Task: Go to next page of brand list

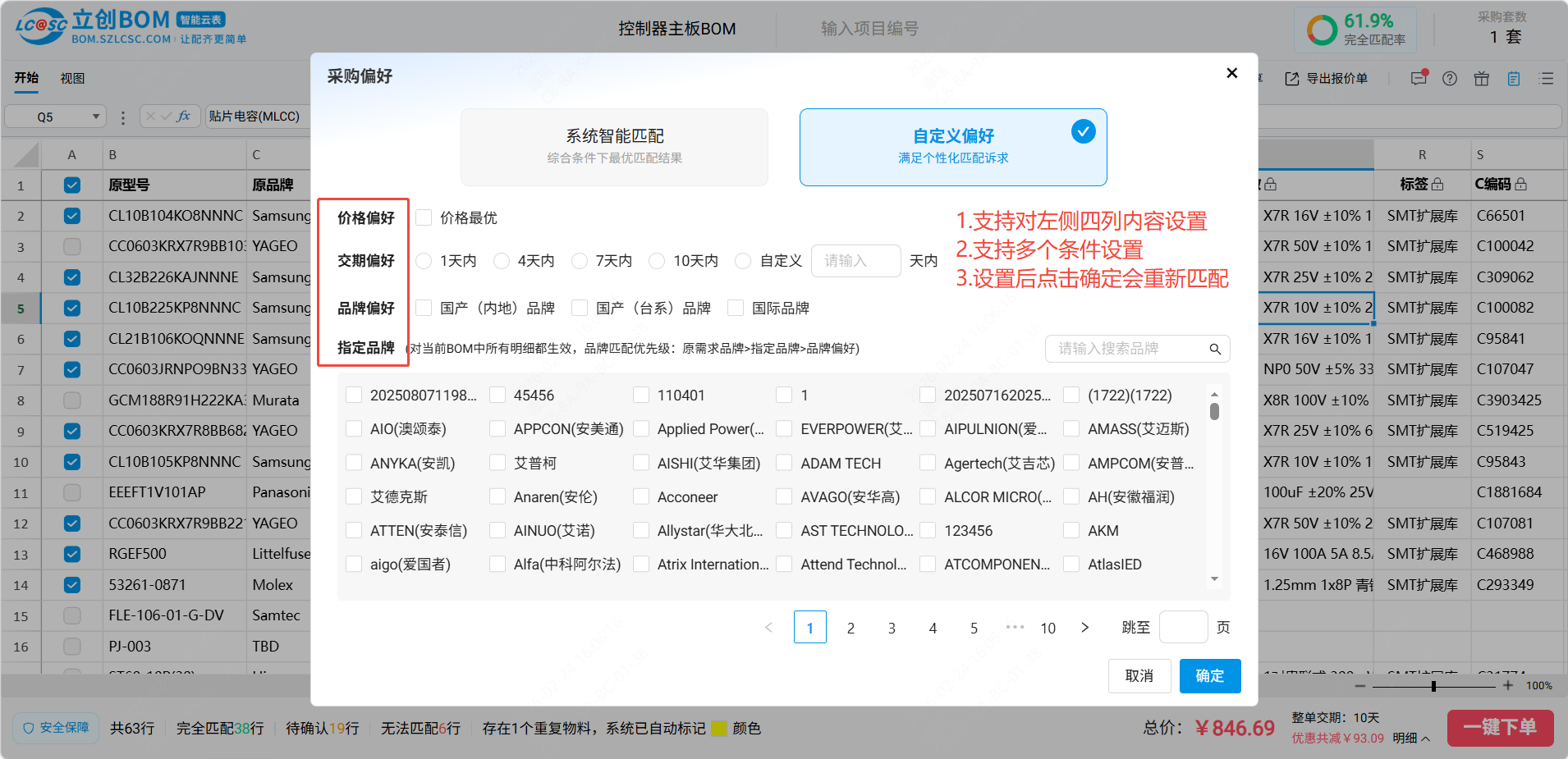Action: tap(1084, 628)
